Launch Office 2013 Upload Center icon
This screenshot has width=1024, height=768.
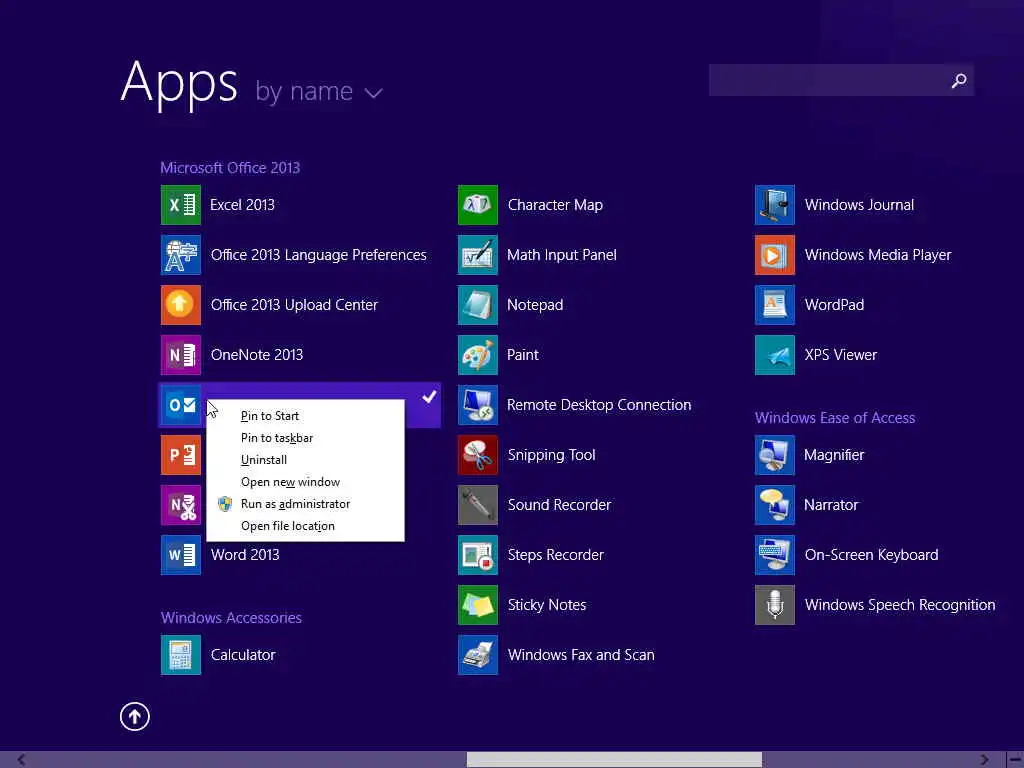coord(181,305)
